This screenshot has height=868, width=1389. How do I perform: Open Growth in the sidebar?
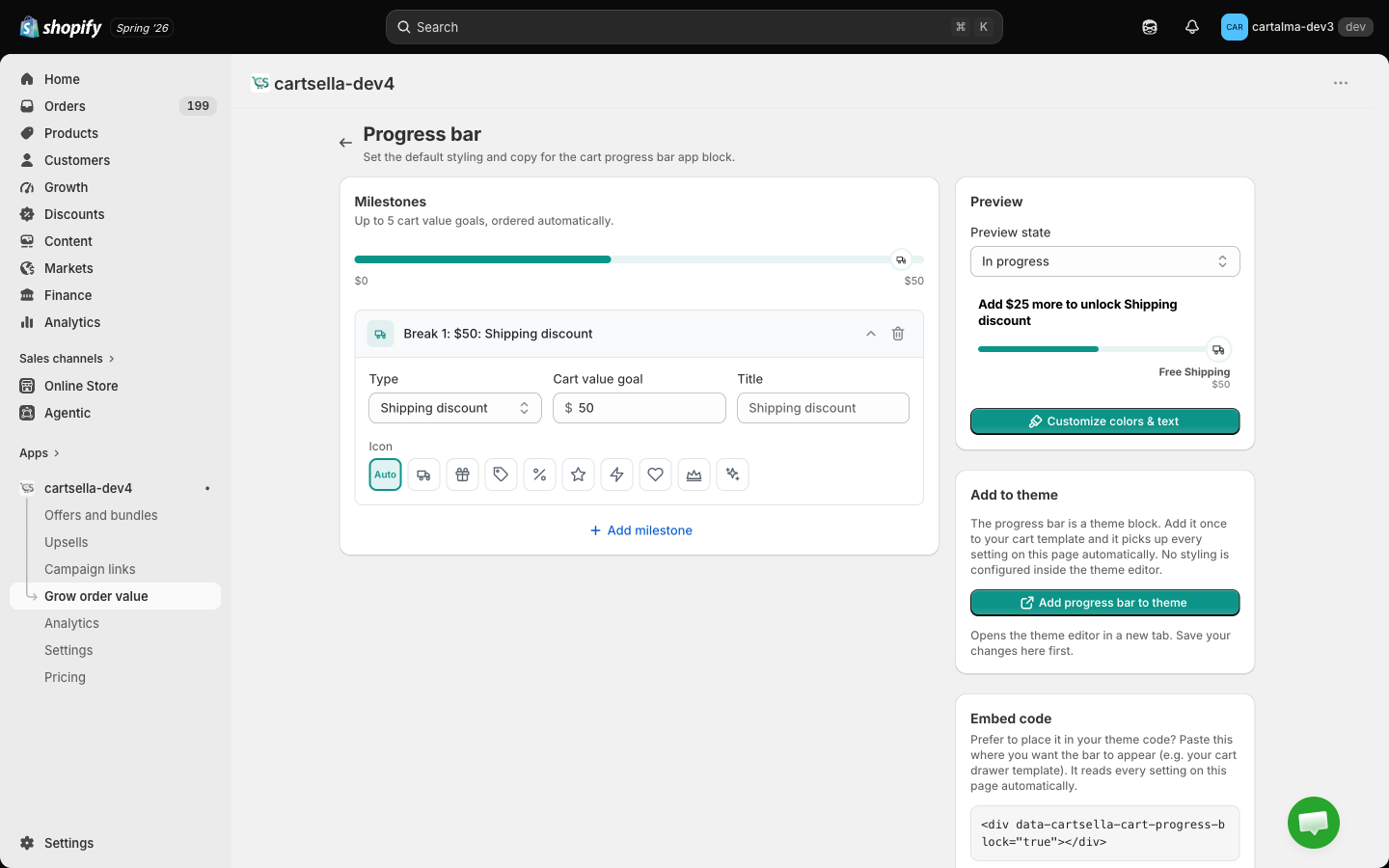coord(116,187)
